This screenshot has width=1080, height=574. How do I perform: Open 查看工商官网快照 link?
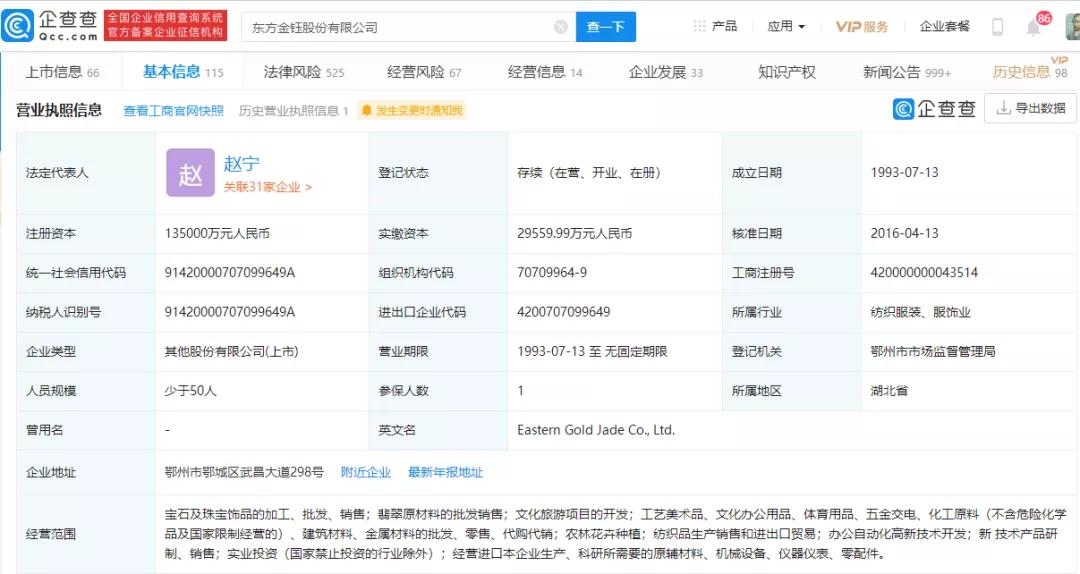tap(174, 110)
